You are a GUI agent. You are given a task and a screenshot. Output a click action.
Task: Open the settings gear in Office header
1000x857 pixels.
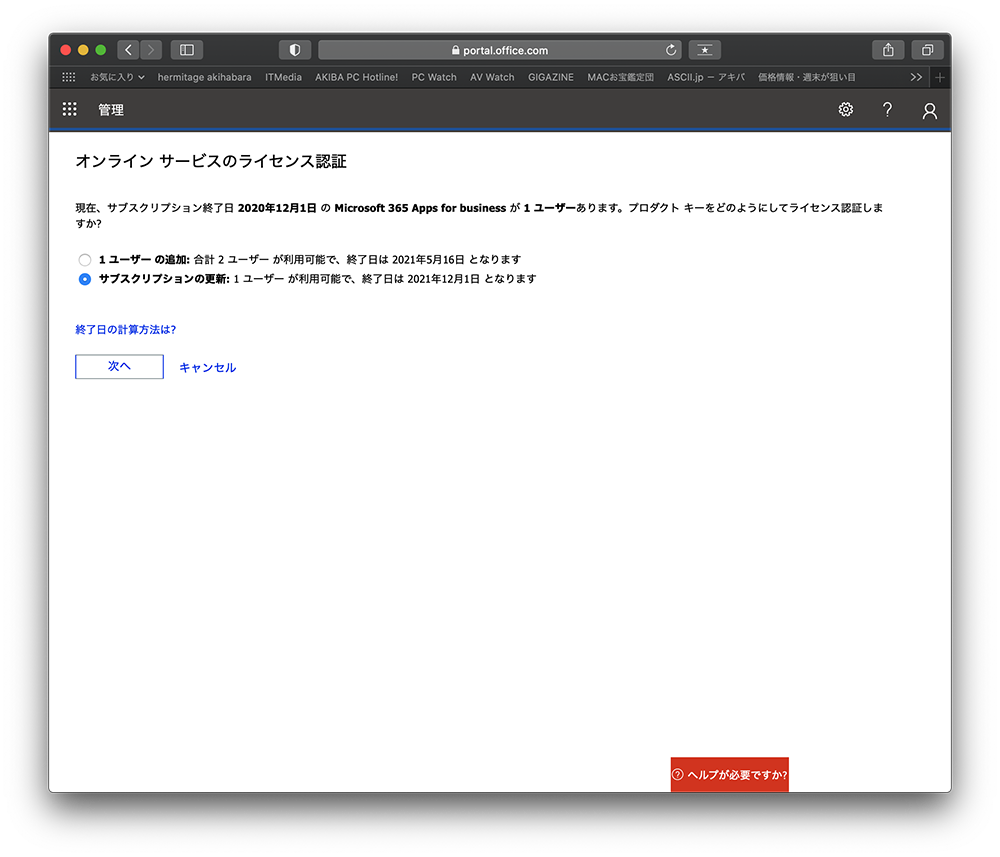point(846,110)
